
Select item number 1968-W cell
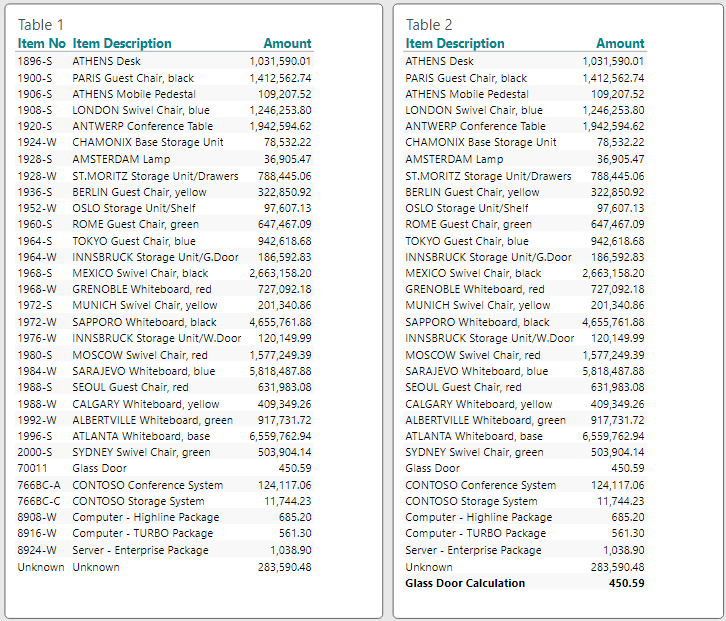pos(37,289)
